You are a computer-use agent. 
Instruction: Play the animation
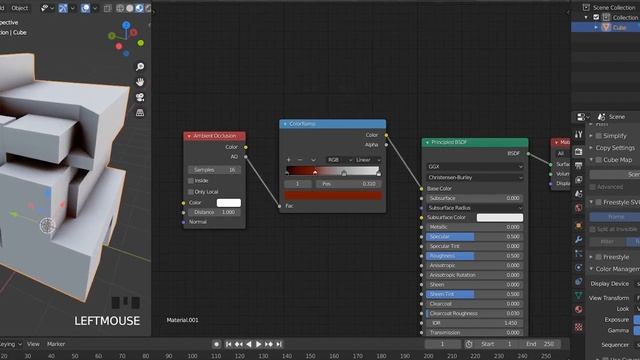pyautogui.click(x=258, y=344)
